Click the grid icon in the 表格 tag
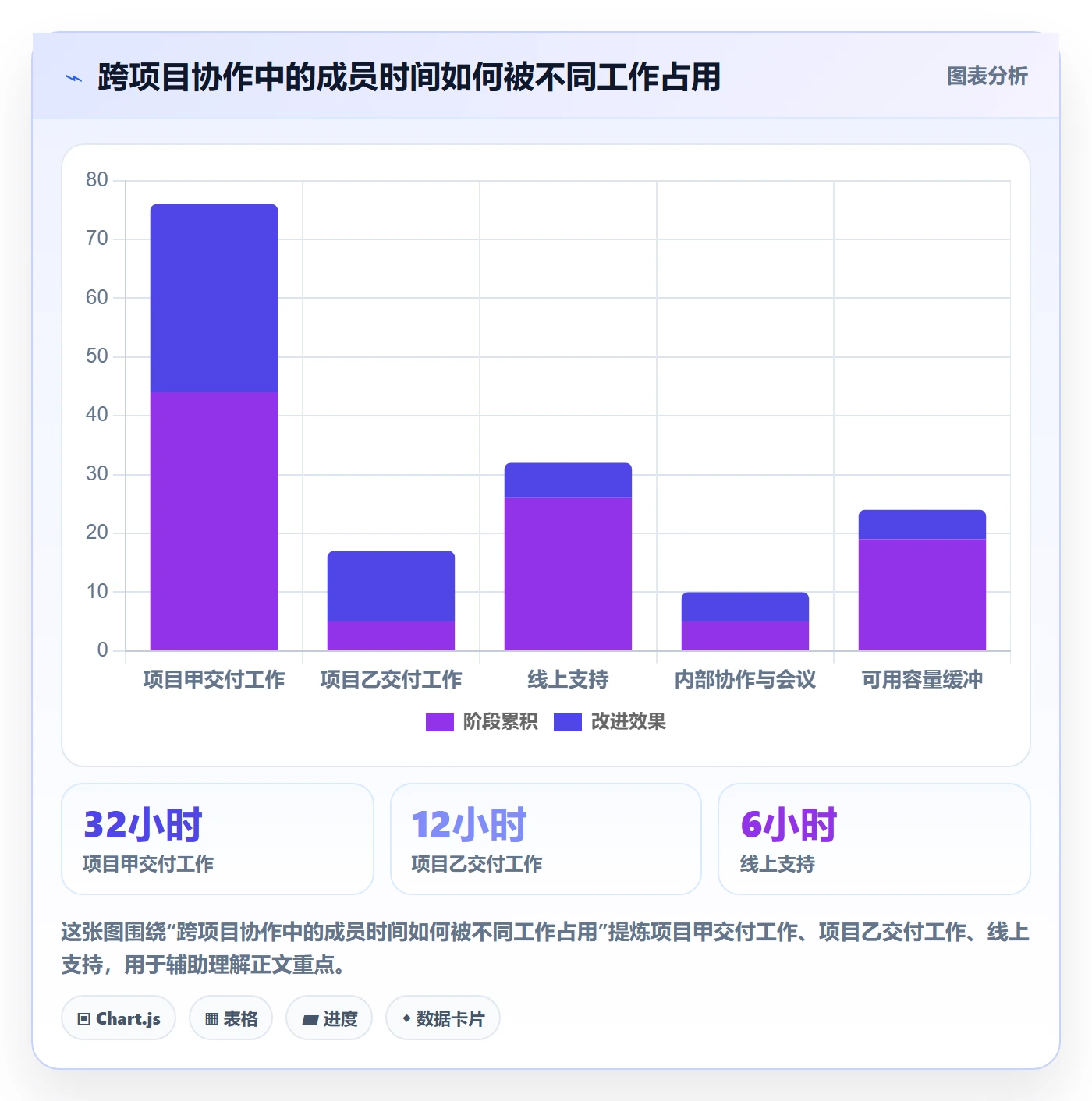Image resolution: width=1092 pixels, height=1101 pixels. (211, 1018)
